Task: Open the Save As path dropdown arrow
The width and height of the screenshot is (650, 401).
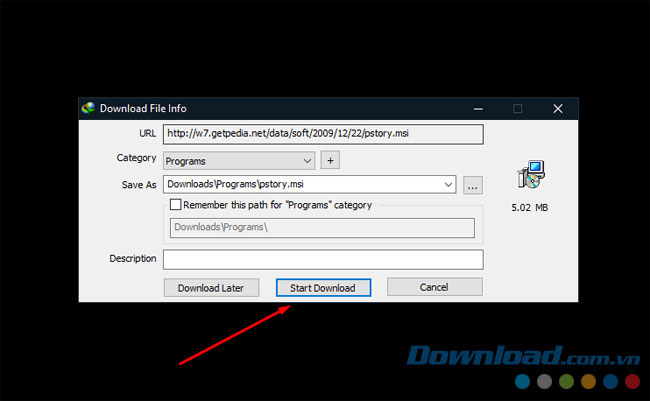Action: tap(449, 184)
